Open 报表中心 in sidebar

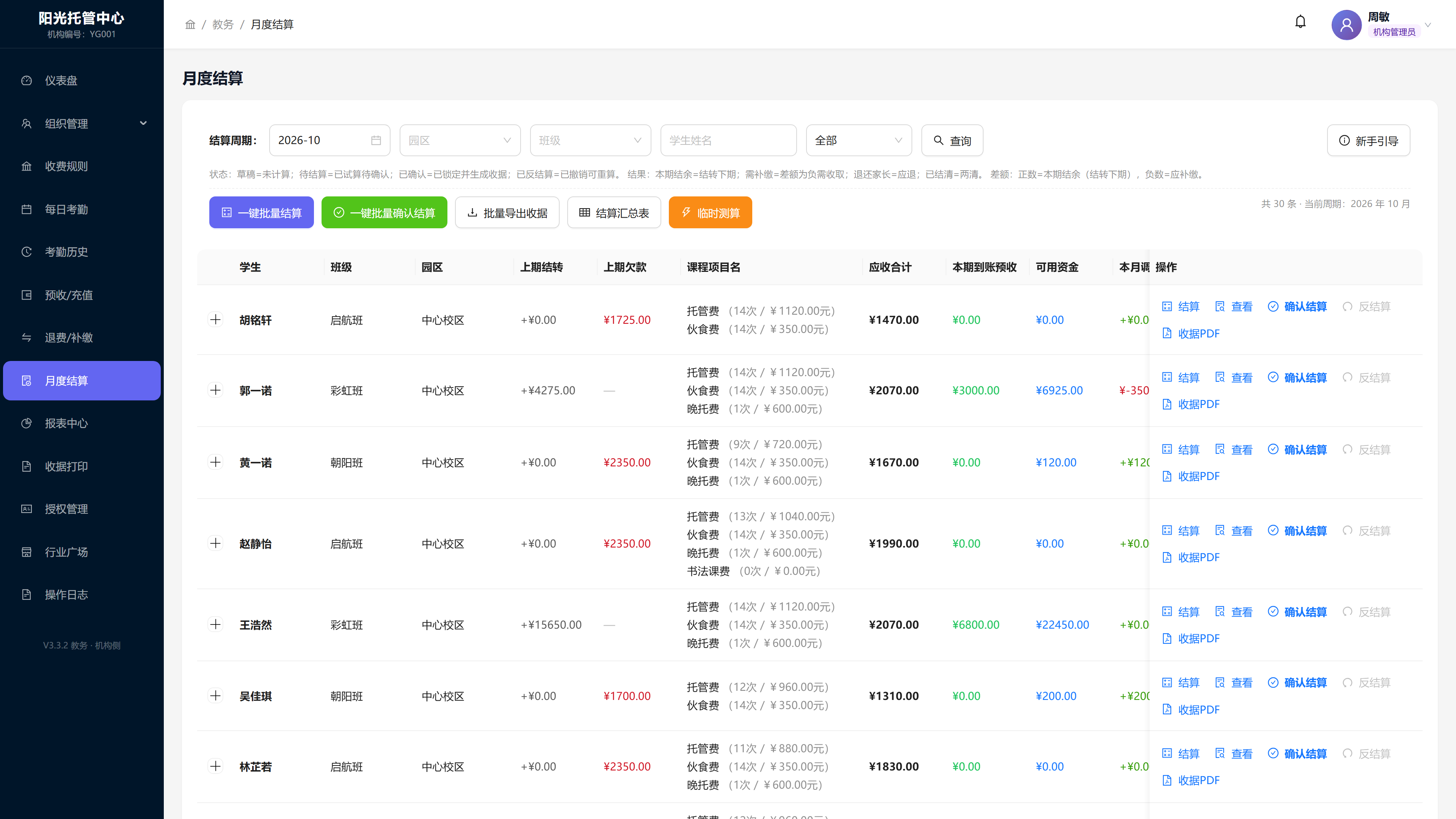coord(82,424)
